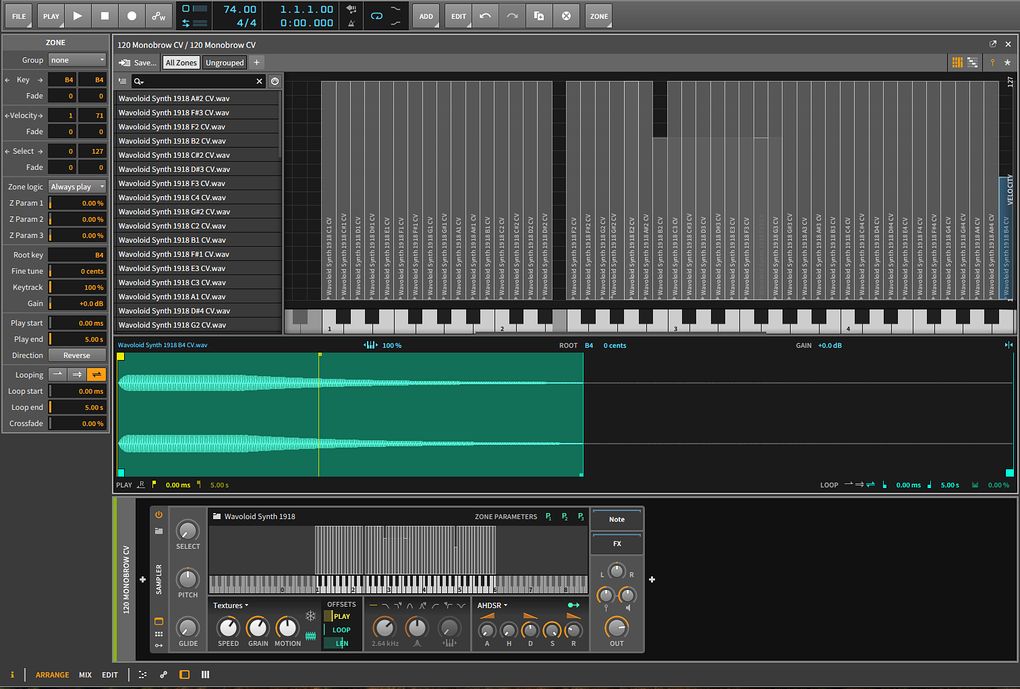The width and height of the screenshot is (1020, 689).
Task: Click the star favorite icon in sampler header
Action: [1008, 62]
